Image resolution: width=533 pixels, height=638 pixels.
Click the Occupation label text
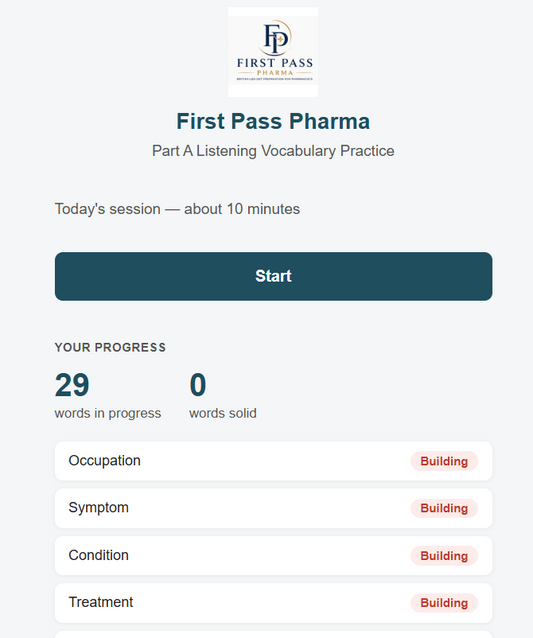(x=105, y=461)
